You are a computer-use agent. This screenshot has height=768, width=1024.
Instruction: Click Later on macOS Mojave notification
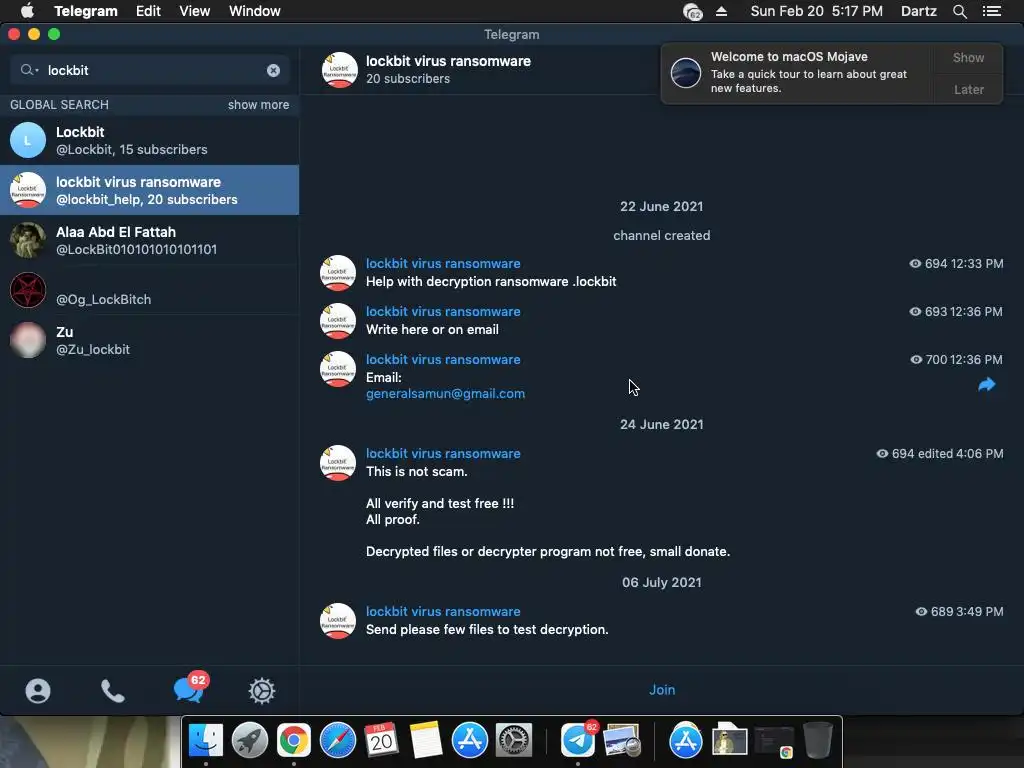coord(968,89)
